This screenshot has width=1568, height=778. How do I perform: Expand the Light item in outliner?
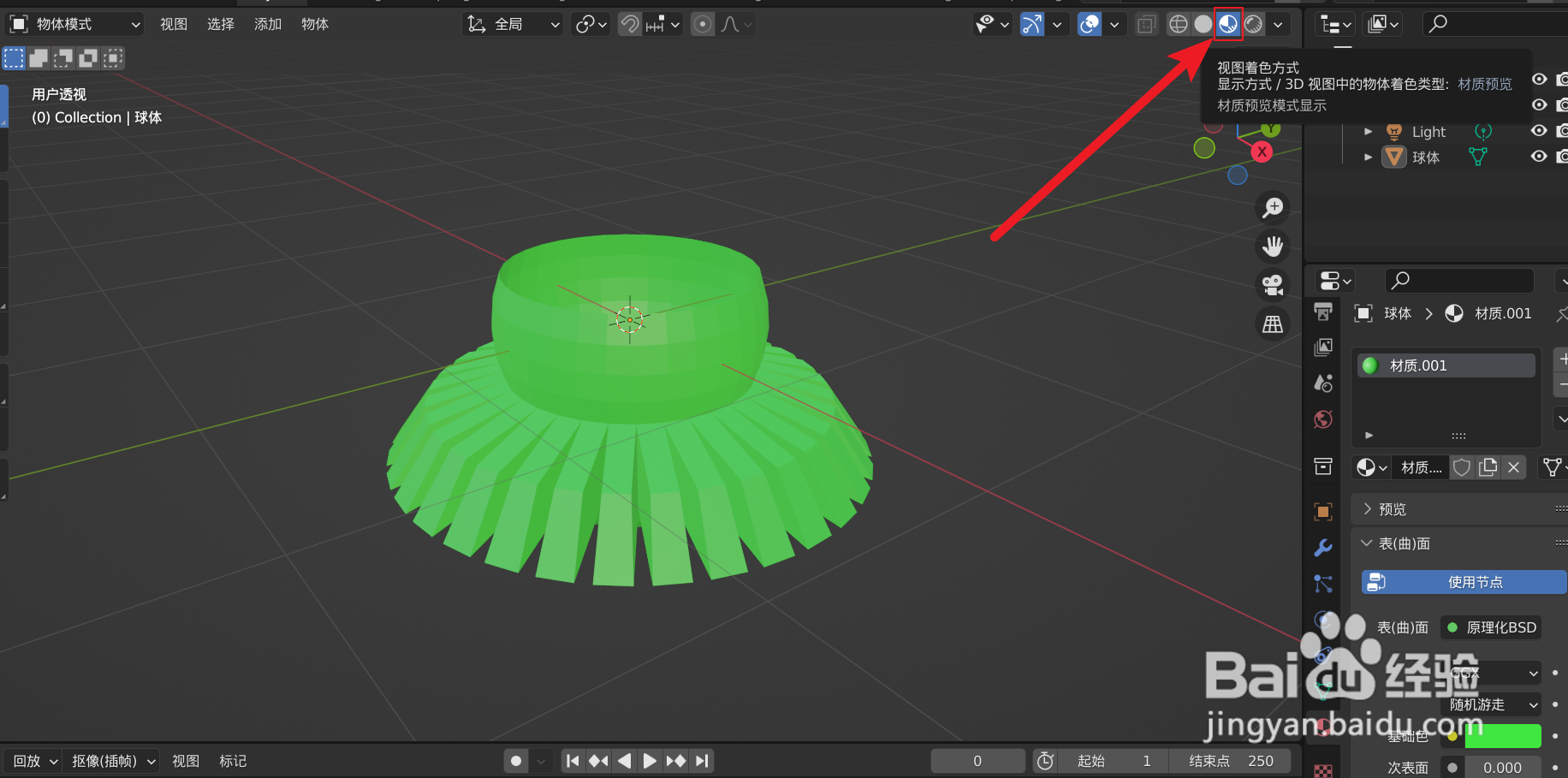tap(1368, 132)
